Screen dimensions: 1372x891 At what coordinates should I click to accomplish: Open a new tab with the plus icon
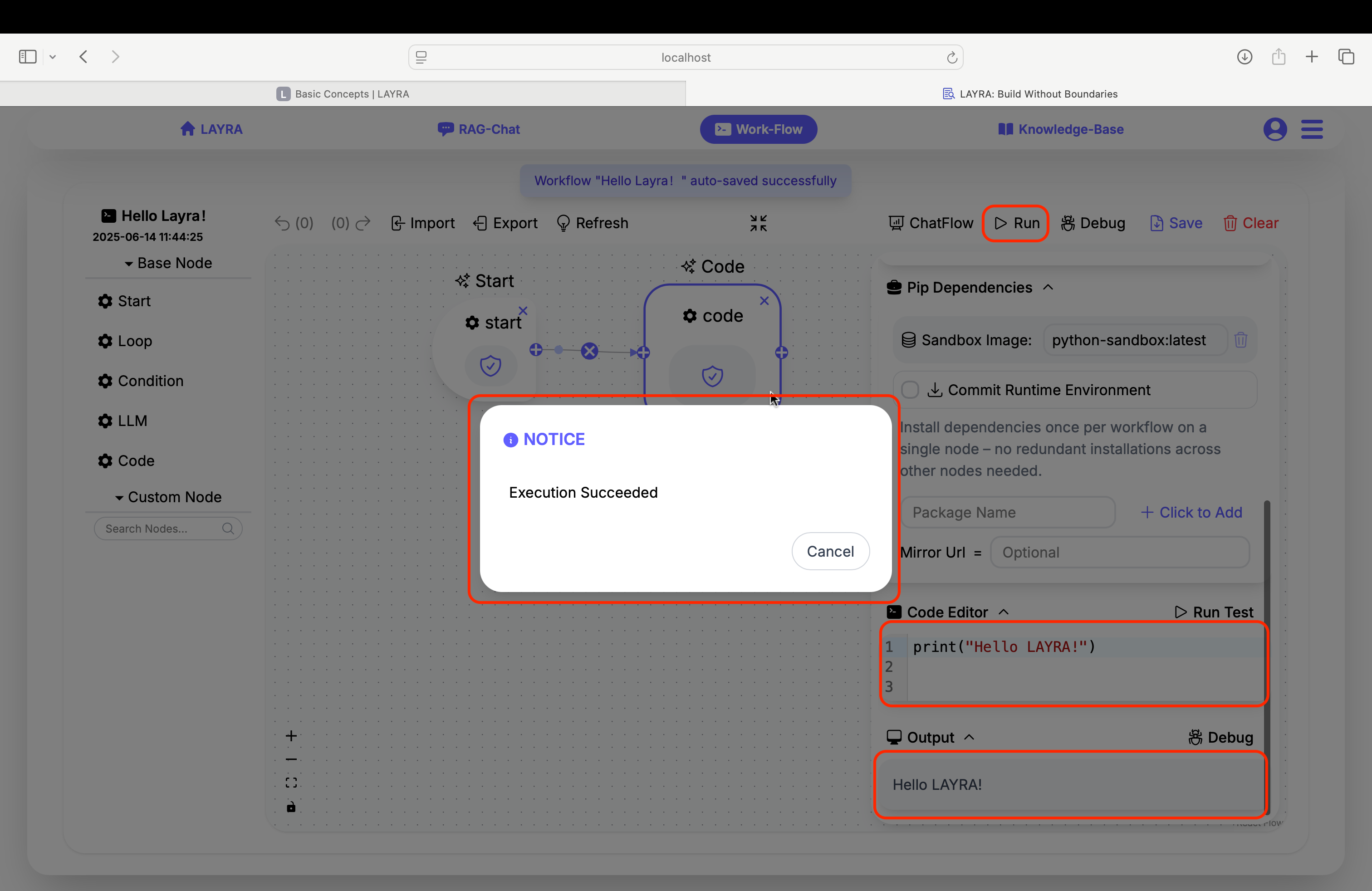[x=1312, y=56]
